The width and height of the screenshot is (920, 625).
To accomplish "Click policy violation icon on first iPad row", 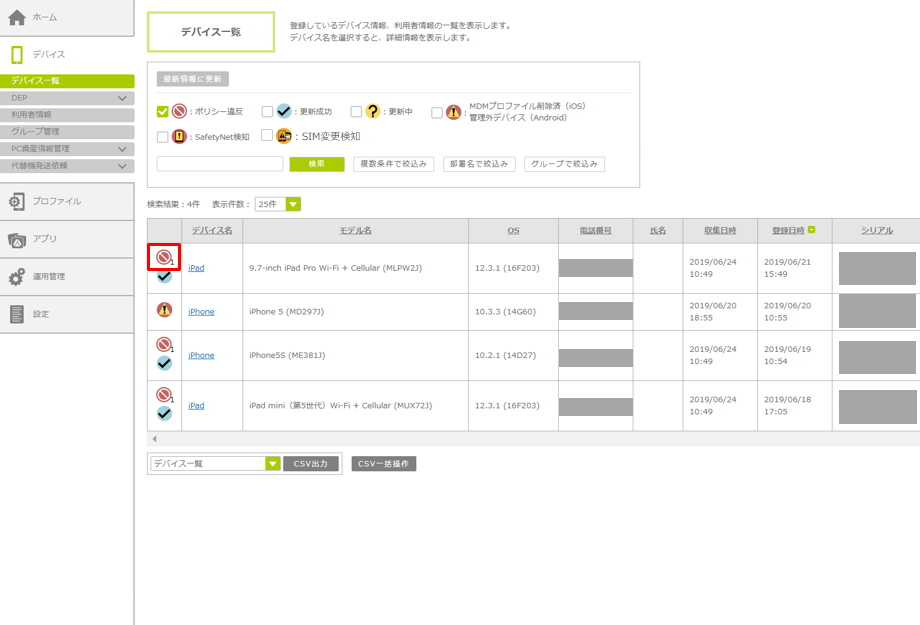I will click(163, 258).
